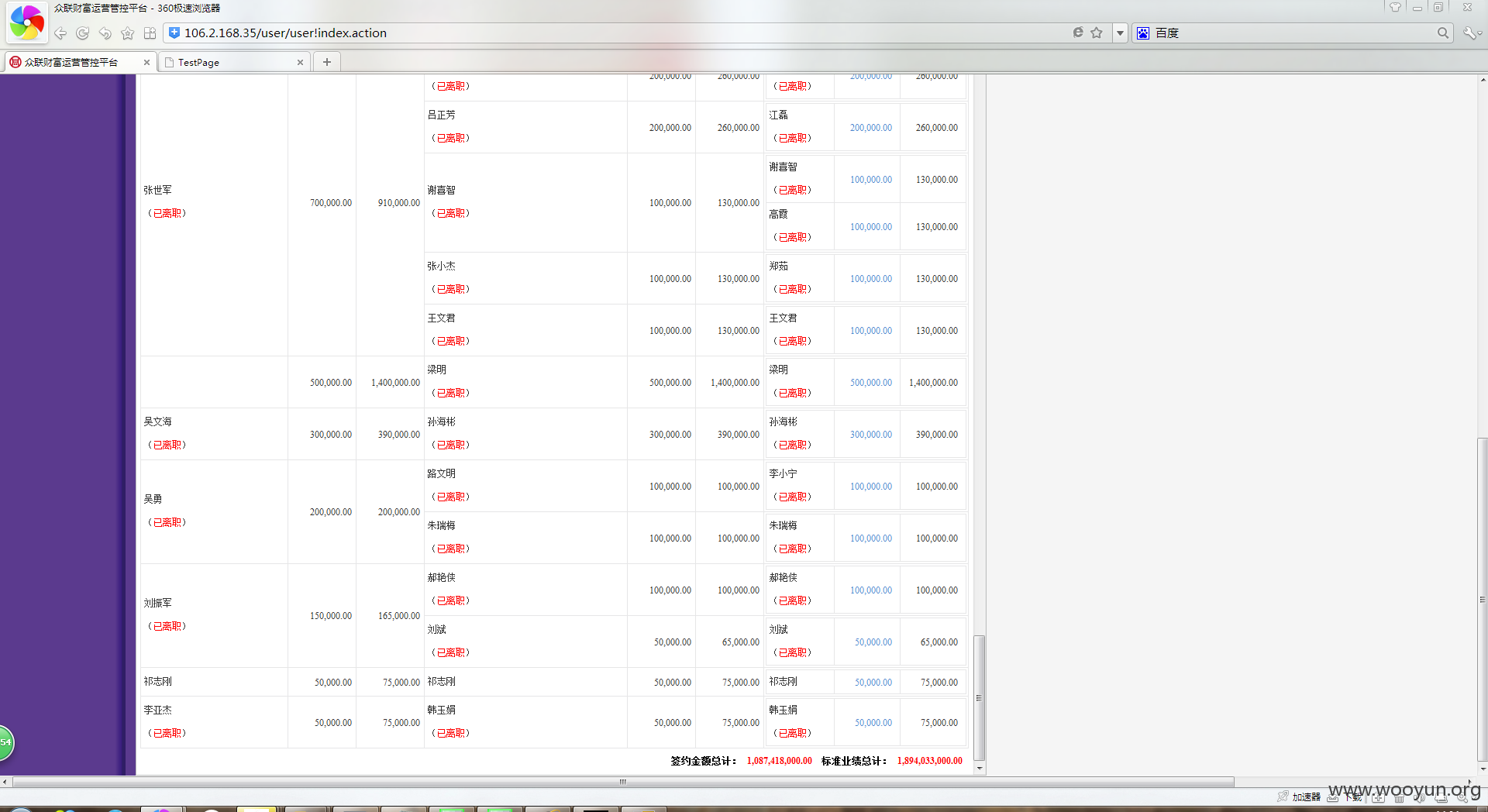Click inside the 百度 search box
The height and width of the screenshot is (812, 1488).
point(1293,33)
